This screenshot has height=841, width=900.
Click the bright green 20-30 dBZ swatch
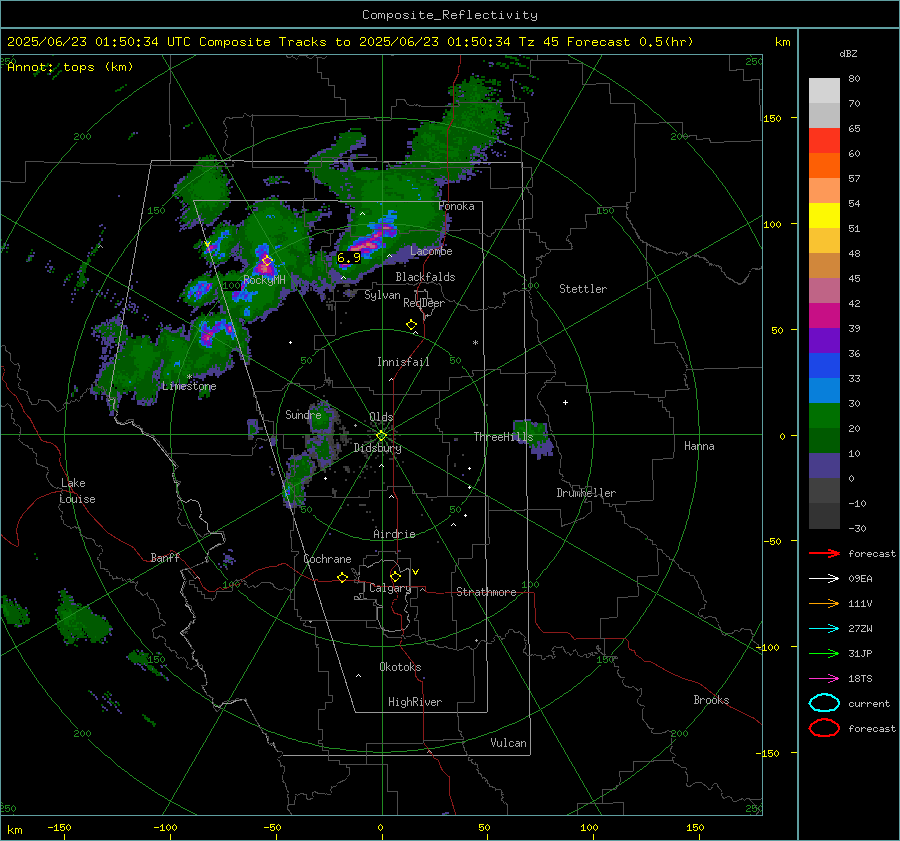(x=824, y=416)
